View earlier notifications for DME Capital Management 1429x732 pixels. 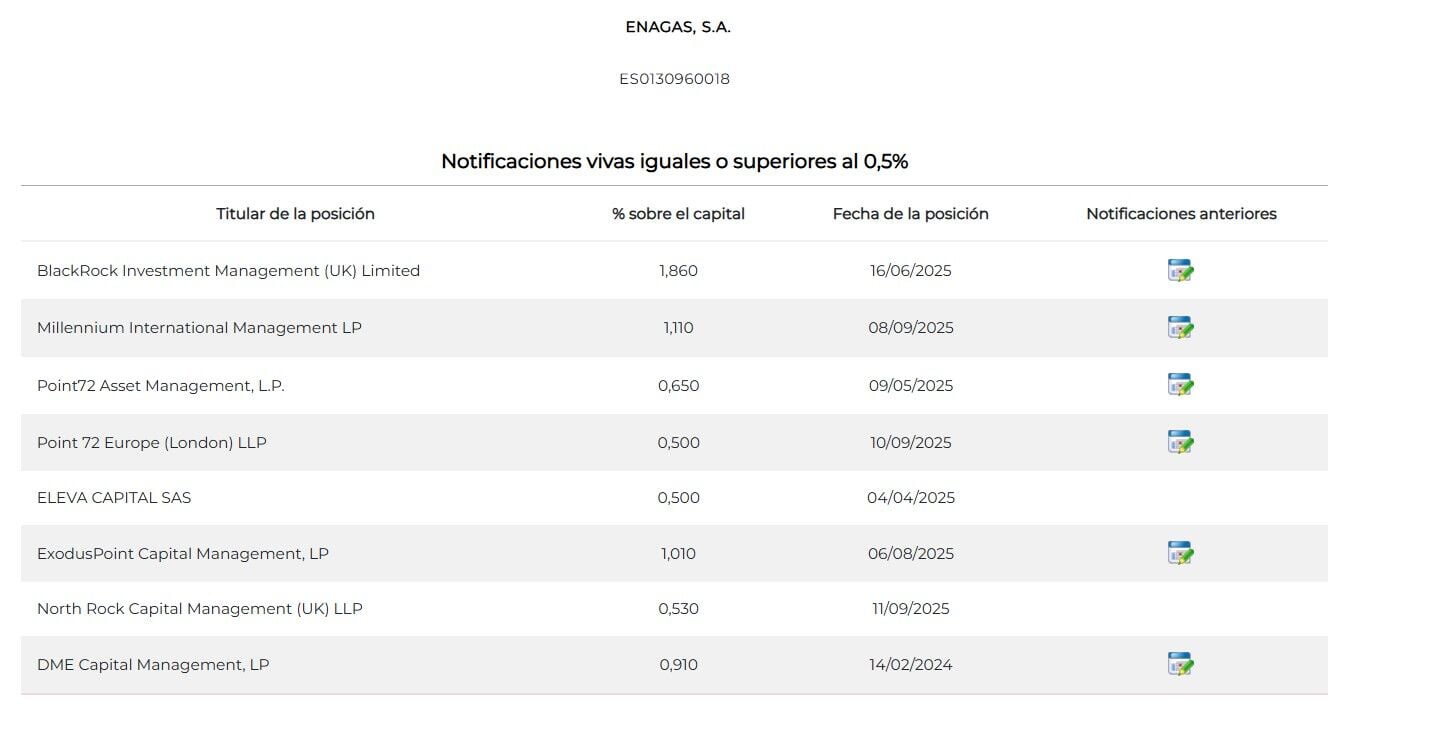1181,664
